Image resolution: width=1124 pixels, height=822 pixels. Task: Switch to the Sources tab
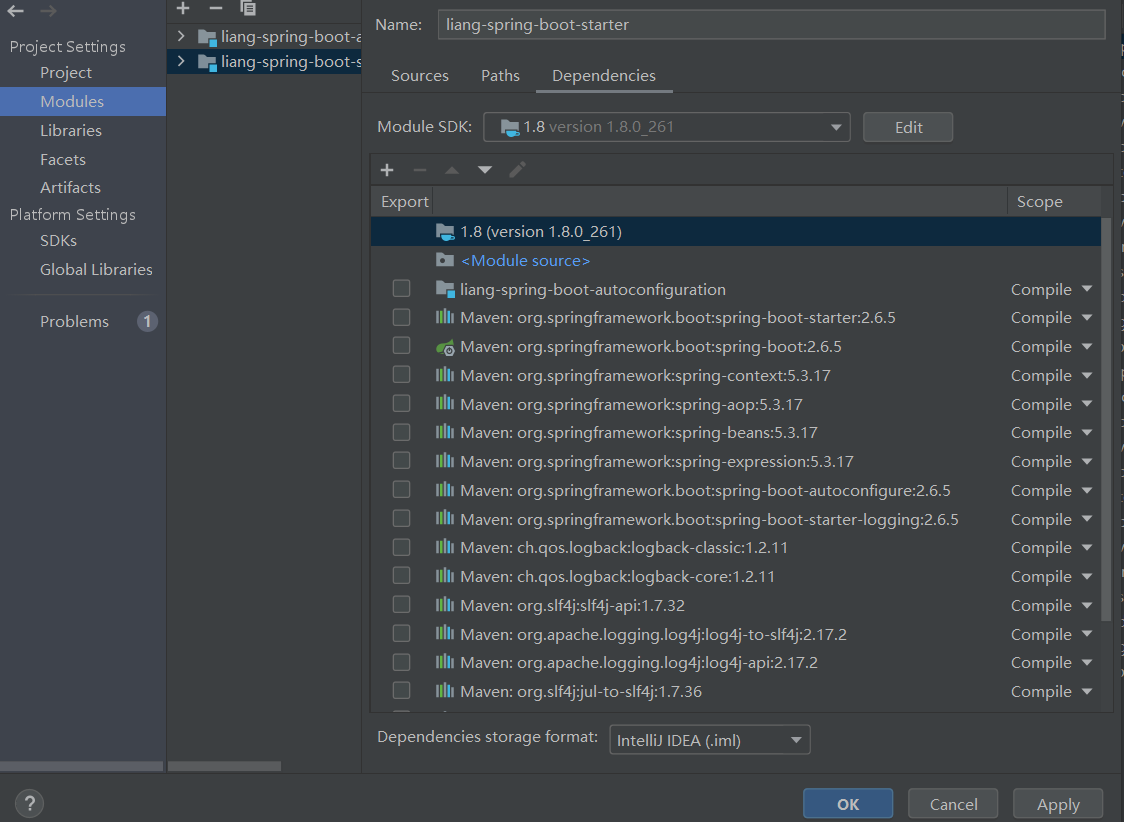pos(419,75)
